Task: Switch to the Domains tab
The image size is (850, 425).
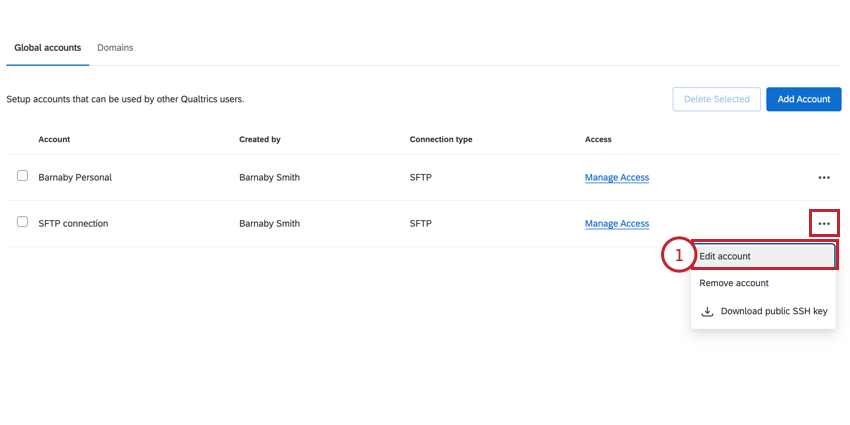Action: tap(115, 48)
